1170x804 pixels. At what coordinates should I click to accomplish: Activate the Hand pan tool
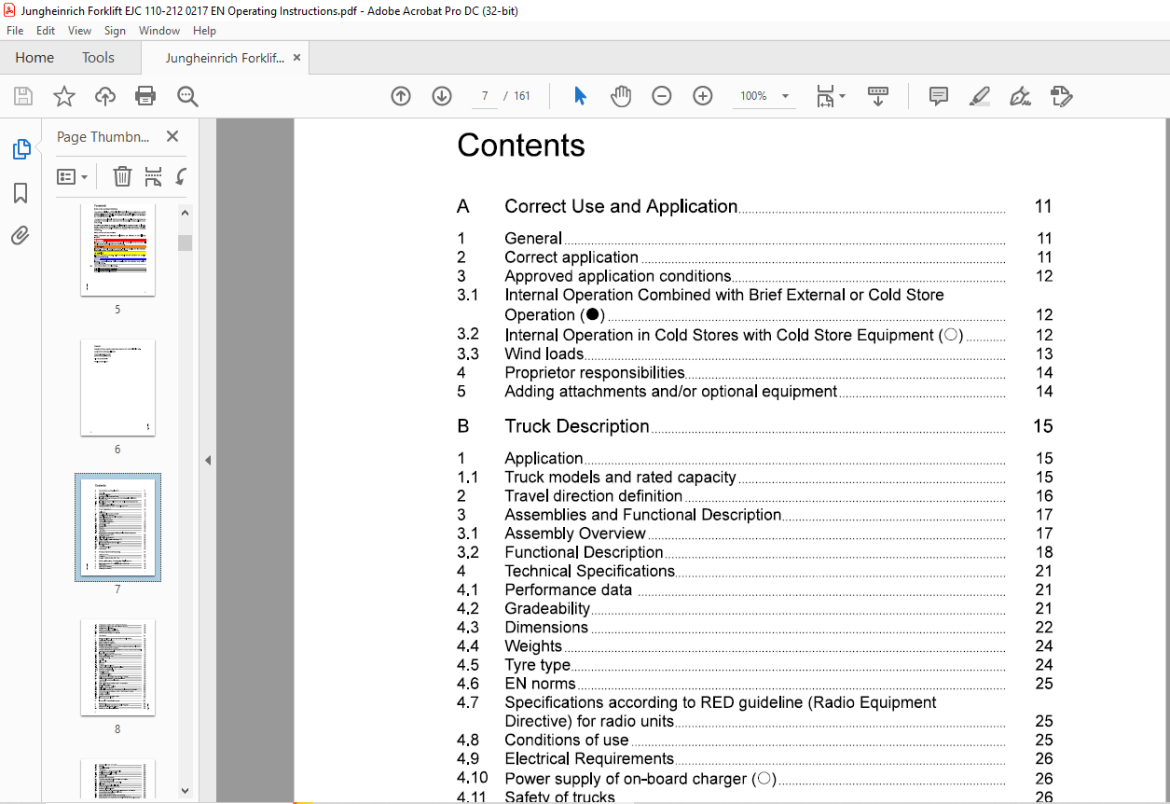click(621, 96)
